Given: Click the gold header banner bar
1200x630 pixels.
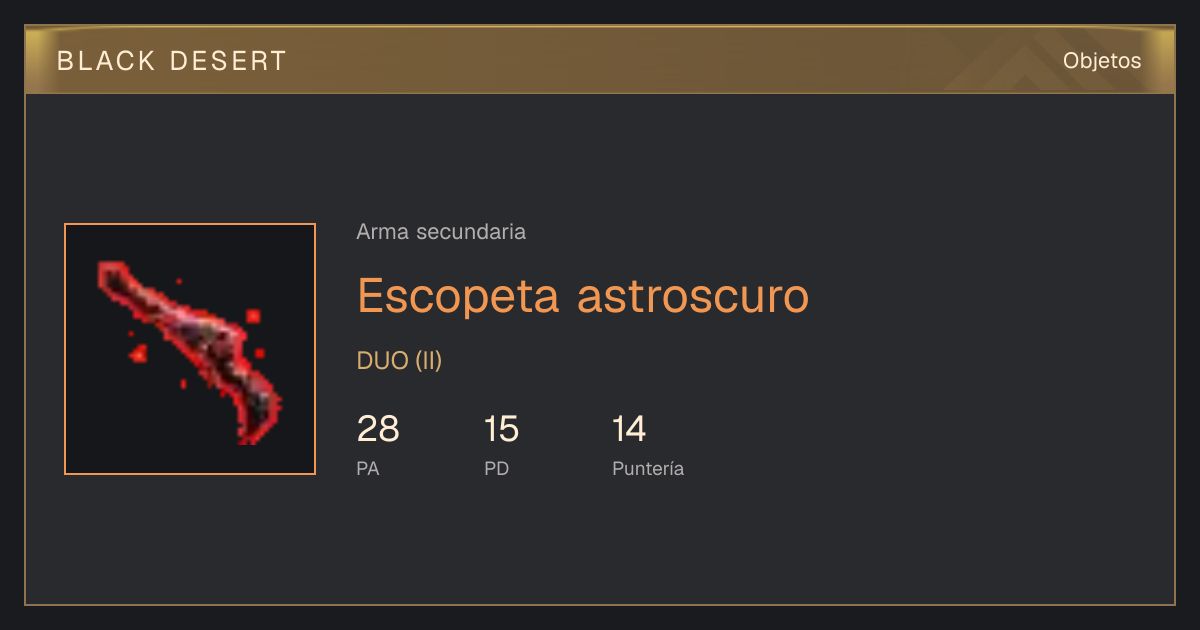Looking at the screenshot, I should 600,60.
